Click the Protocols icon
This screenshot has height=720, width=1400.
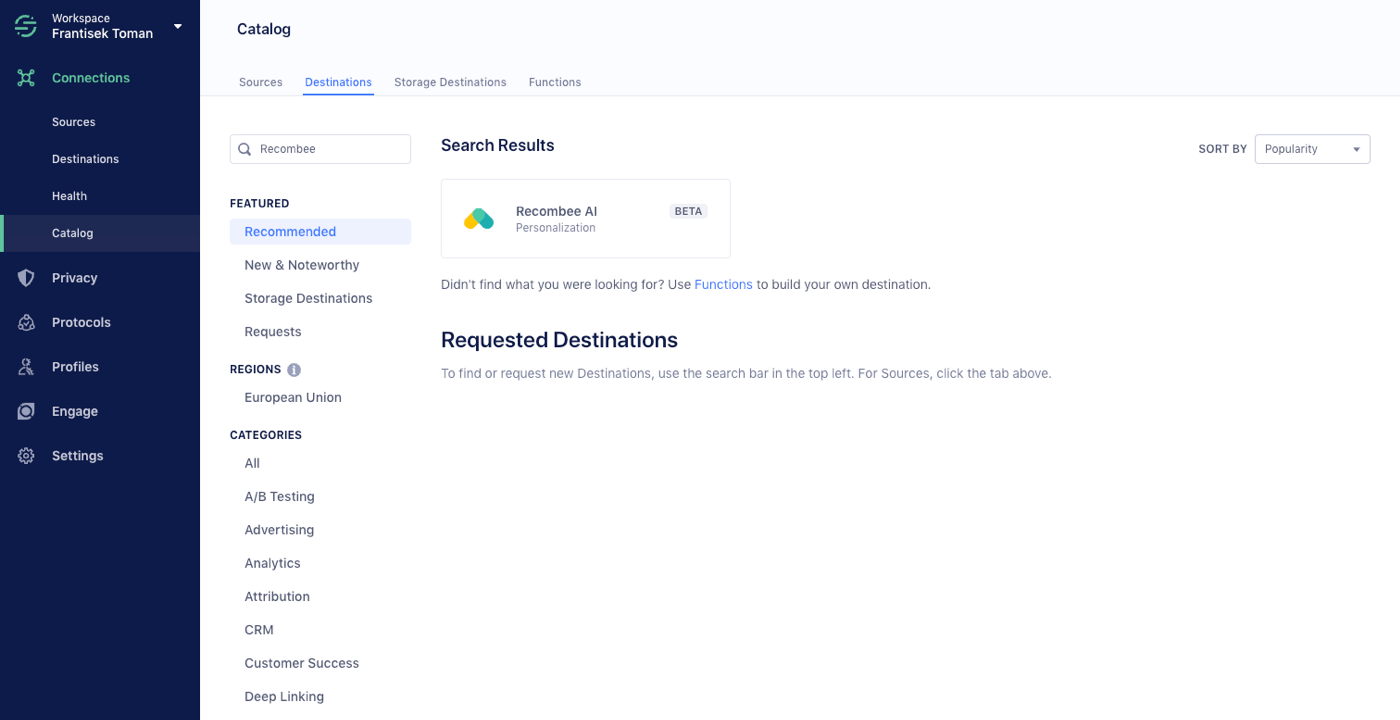[x=26, y=322]
